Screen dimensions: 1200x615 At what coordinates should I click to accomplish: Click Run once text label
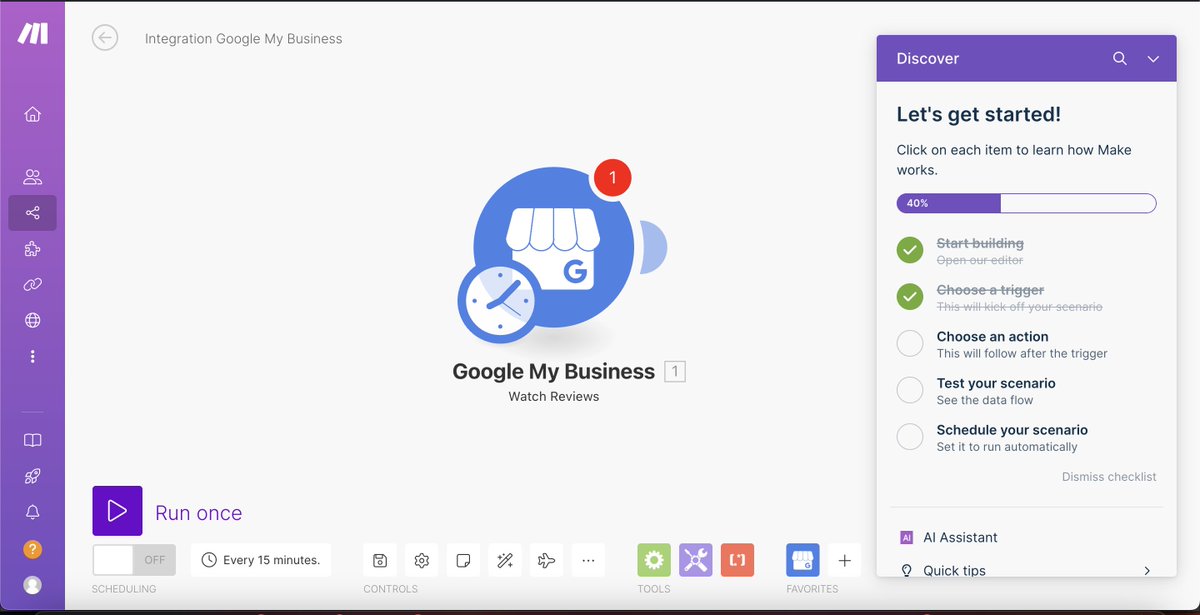(x=198, y=513)
